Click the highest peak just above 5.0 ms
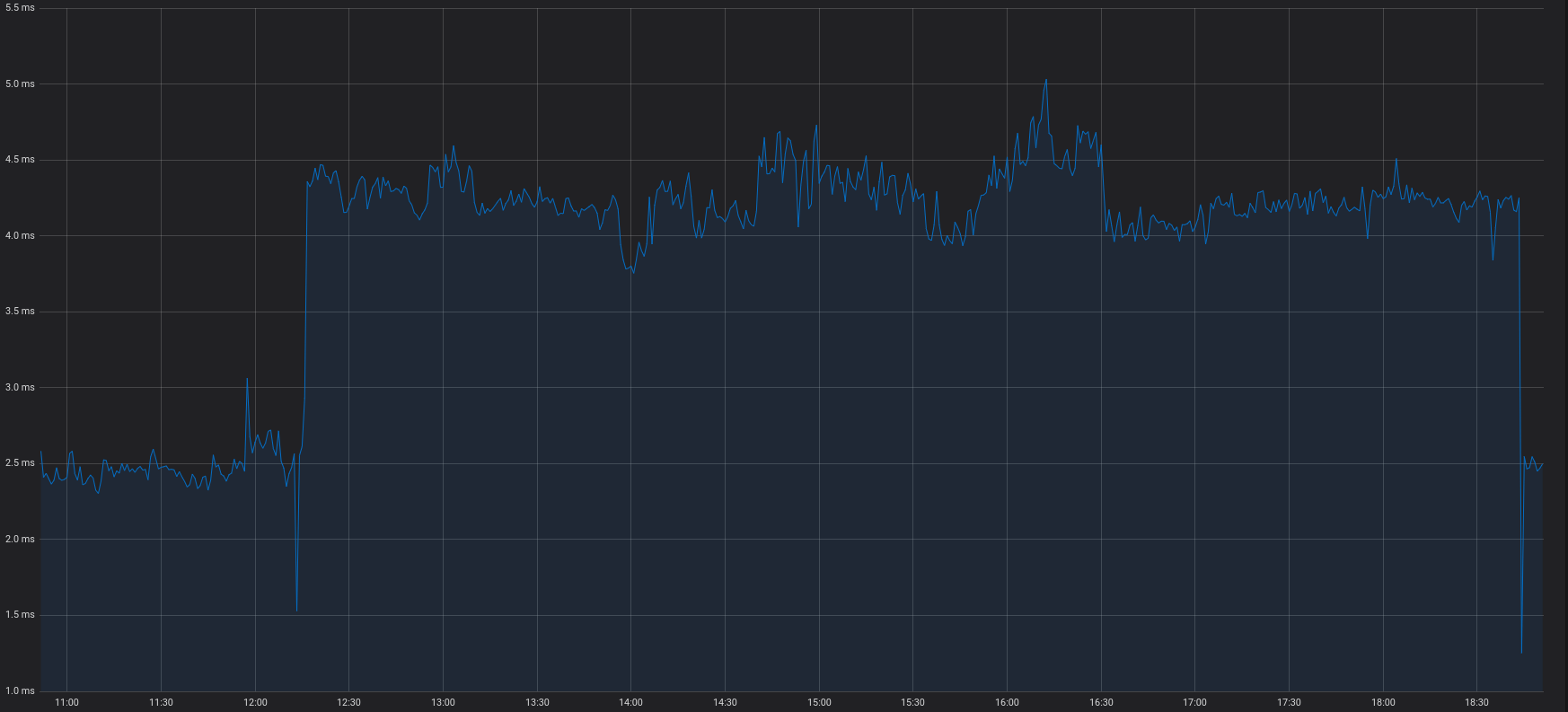The image size is (1568, 712). (1045, 80)
